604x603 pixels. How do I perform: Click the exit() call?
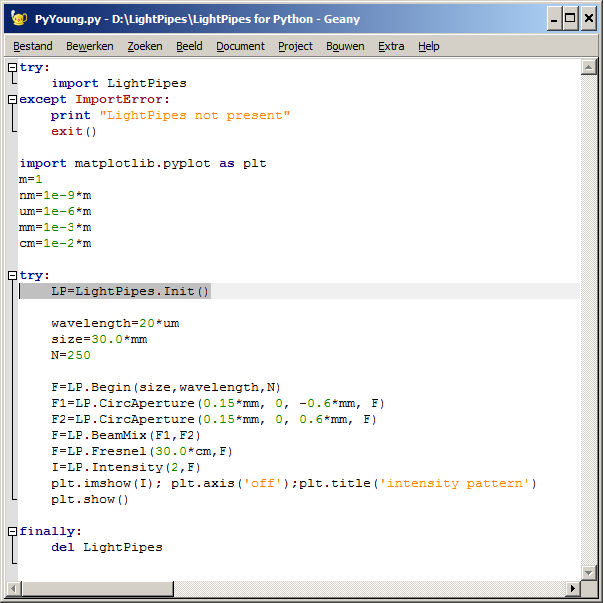pos(74,131)
